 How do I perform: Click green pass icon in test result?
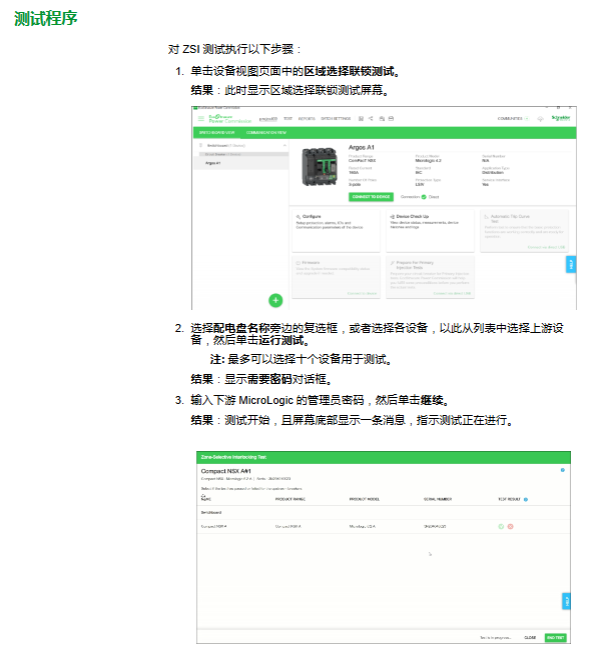[x=501, y=526]
